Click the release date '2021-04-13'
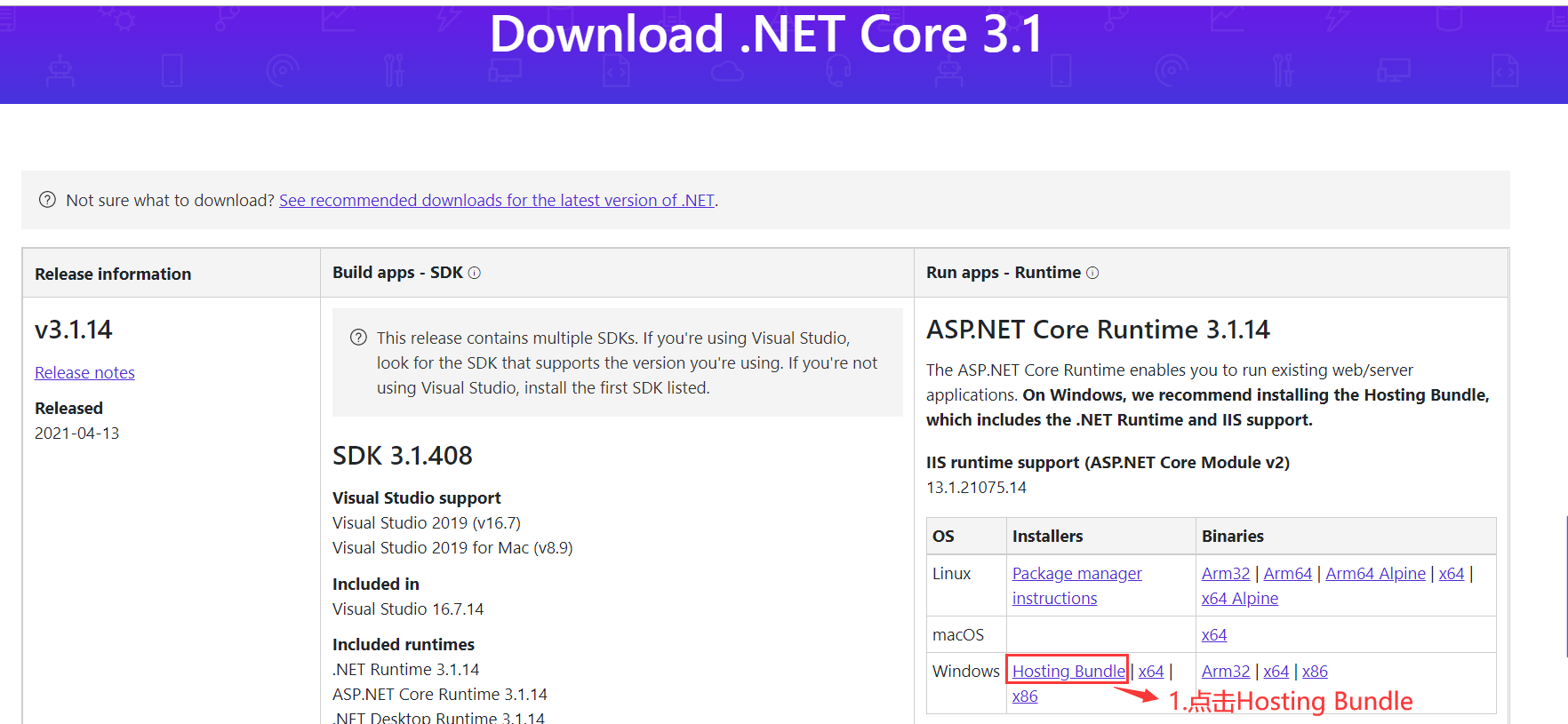The image size is (1568, 724). 76,434
